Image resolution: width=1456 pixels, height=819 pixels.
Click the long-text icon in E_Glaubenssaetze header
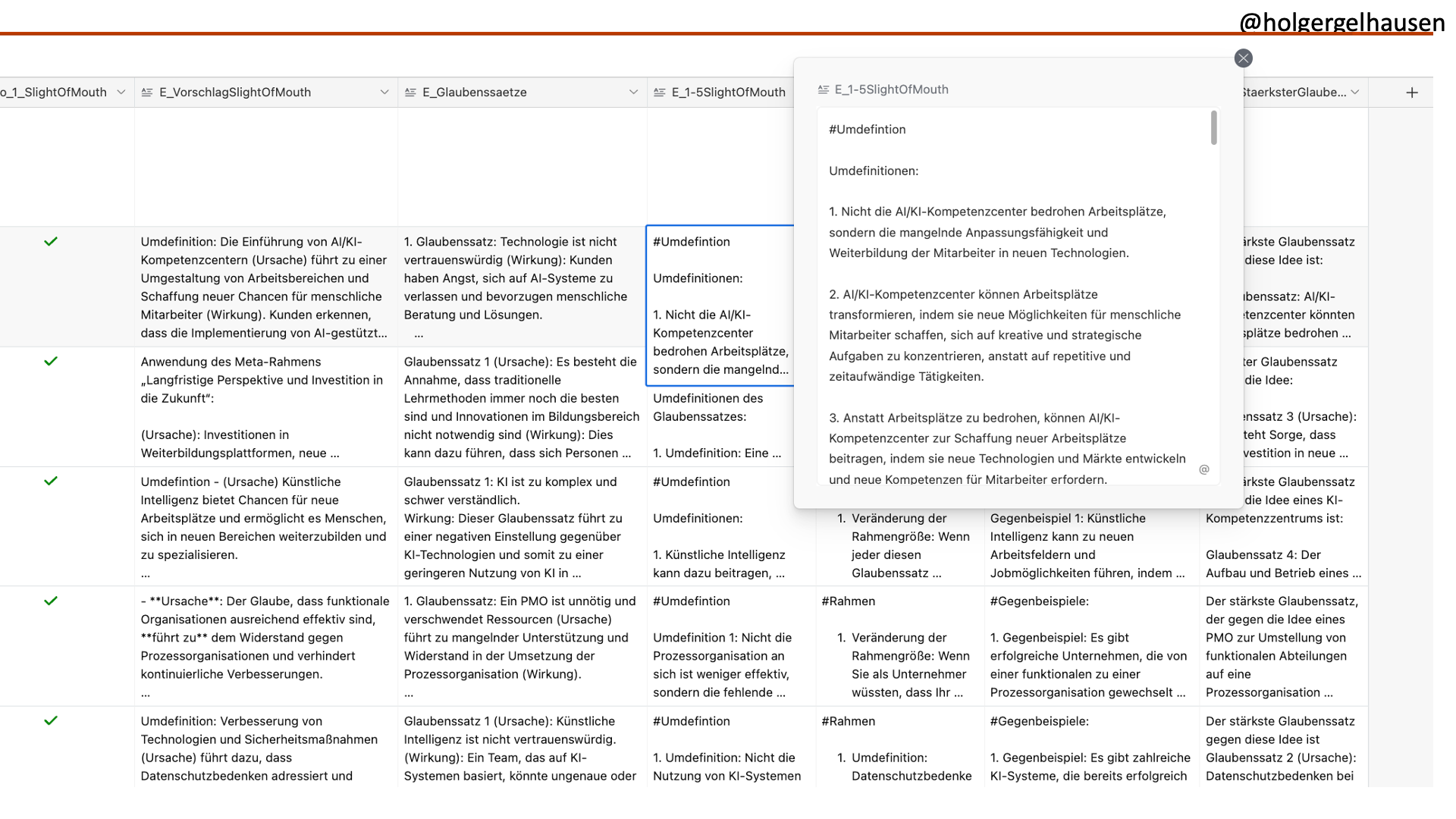(x=410, y=93)
